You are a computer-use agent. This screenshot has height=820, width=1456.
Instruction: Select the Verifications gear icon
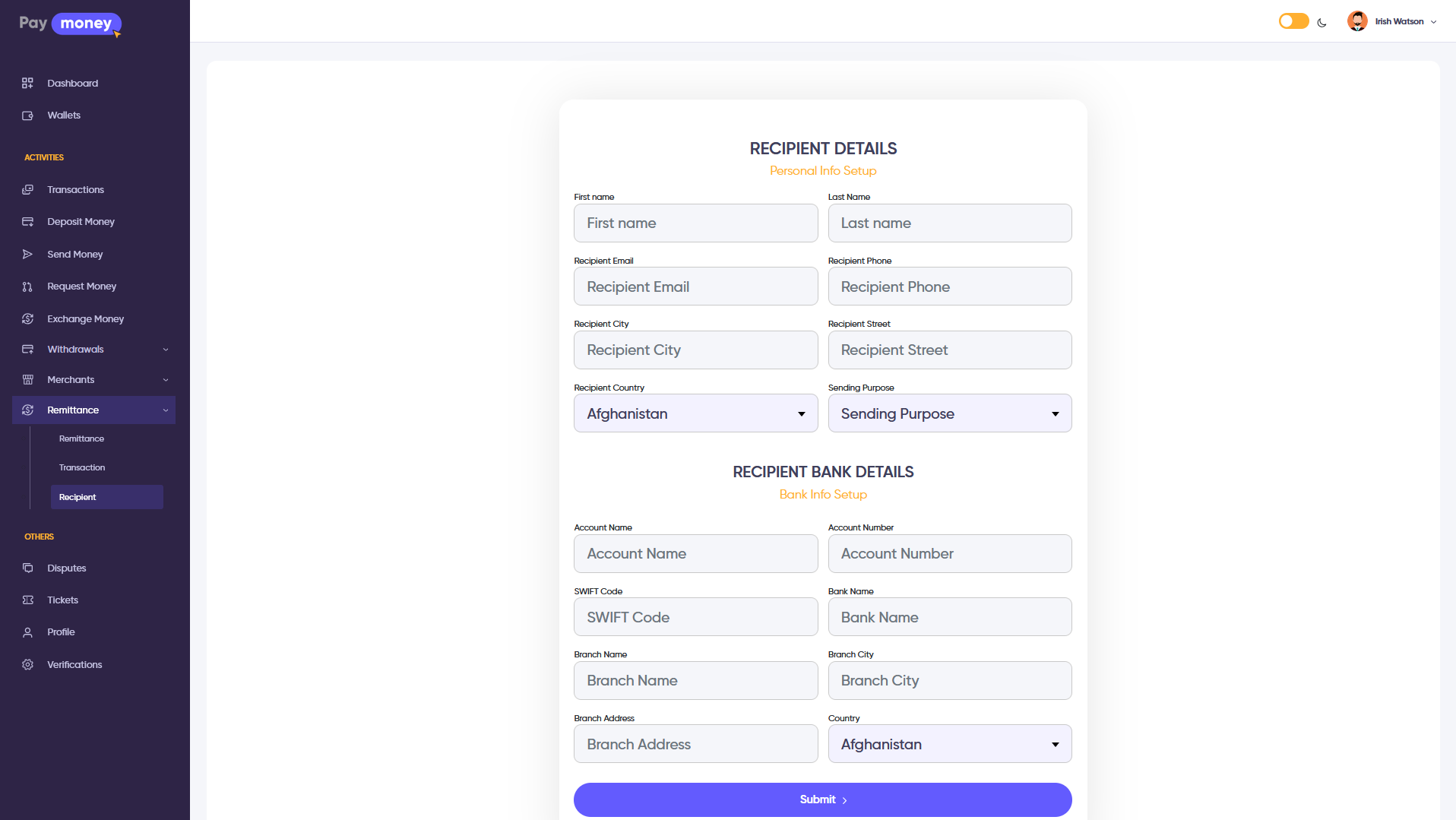pos(28,664)
